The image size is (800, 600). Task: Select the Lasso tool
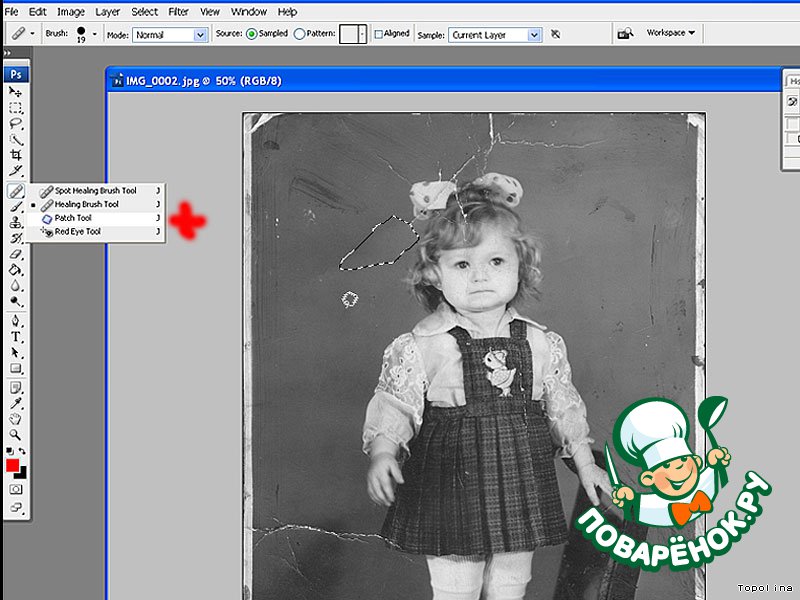[x=16, y=124]
